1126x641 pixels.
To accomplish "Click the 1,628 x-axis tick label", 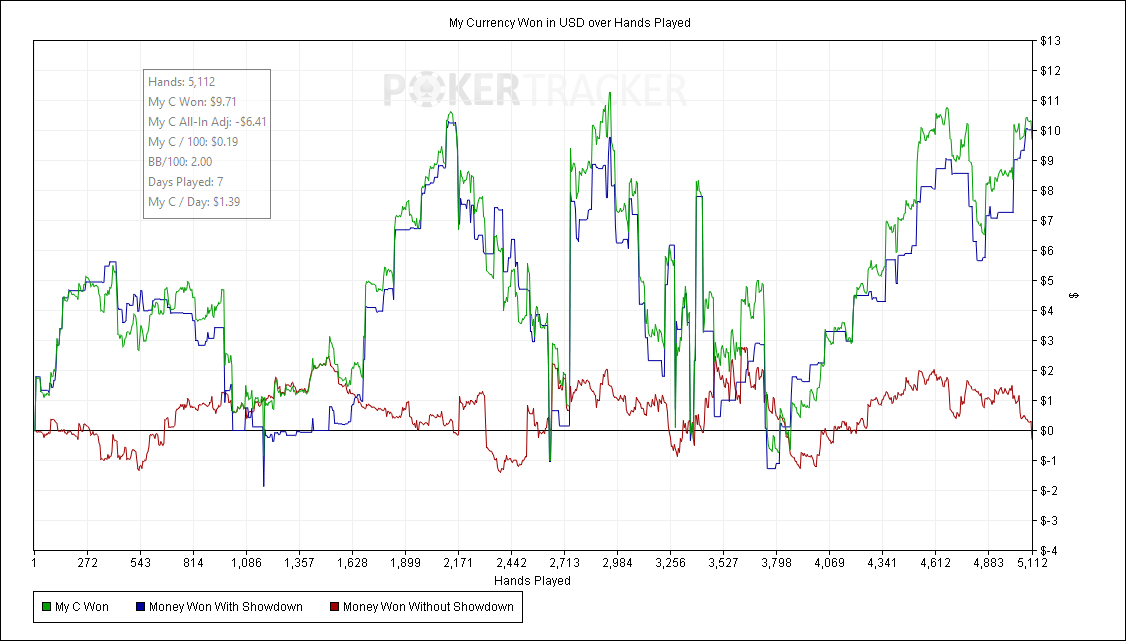I will click(x=353, y=563).
